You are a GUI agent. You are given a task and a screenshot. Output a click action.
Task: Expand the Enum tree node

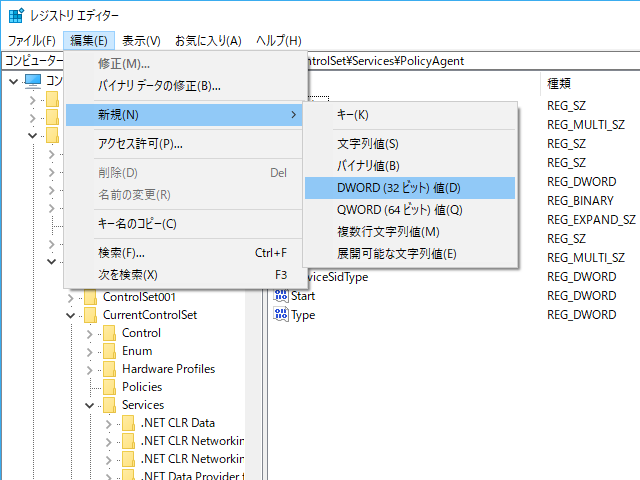[90, 352]
